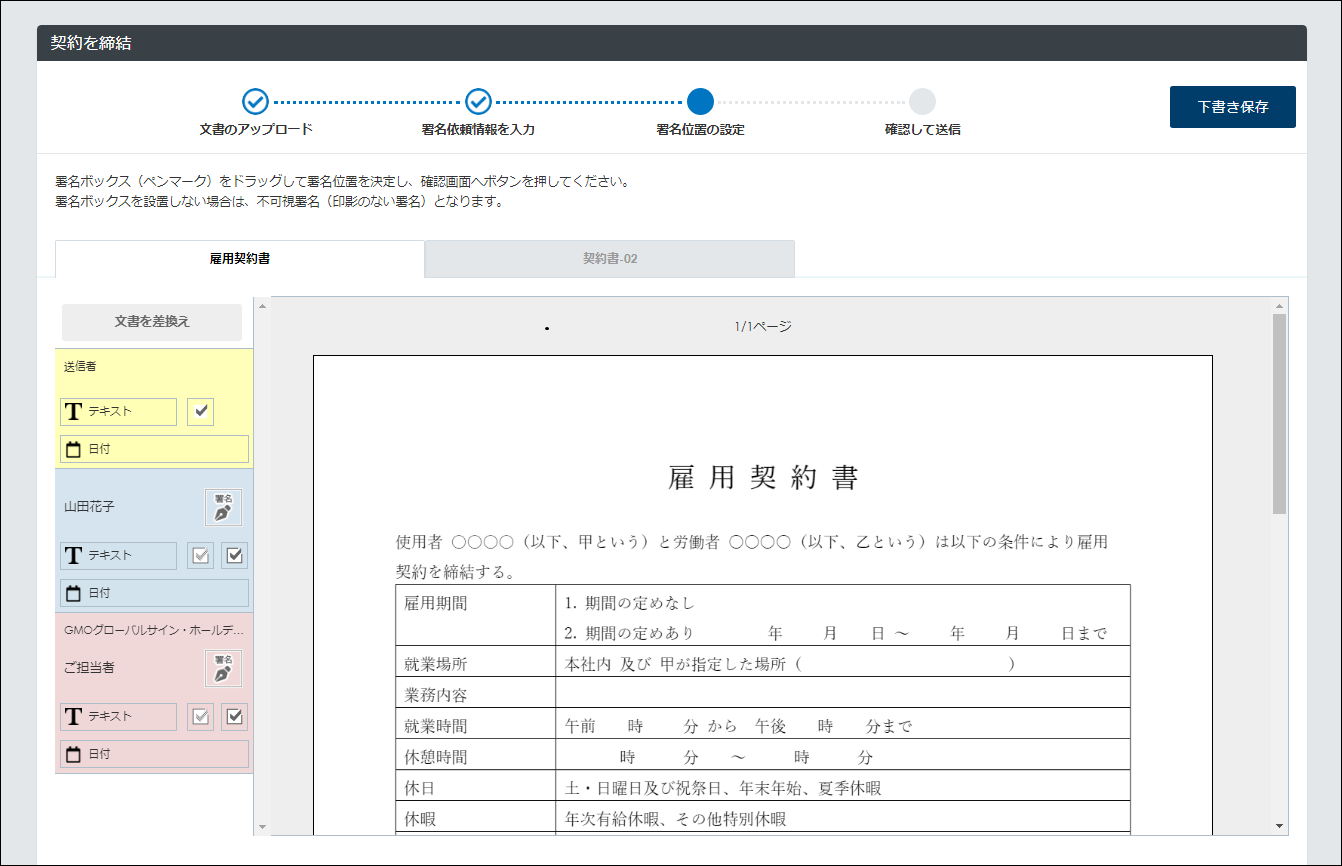Click the 送信者 label in the yellow panel

point(80,367)
